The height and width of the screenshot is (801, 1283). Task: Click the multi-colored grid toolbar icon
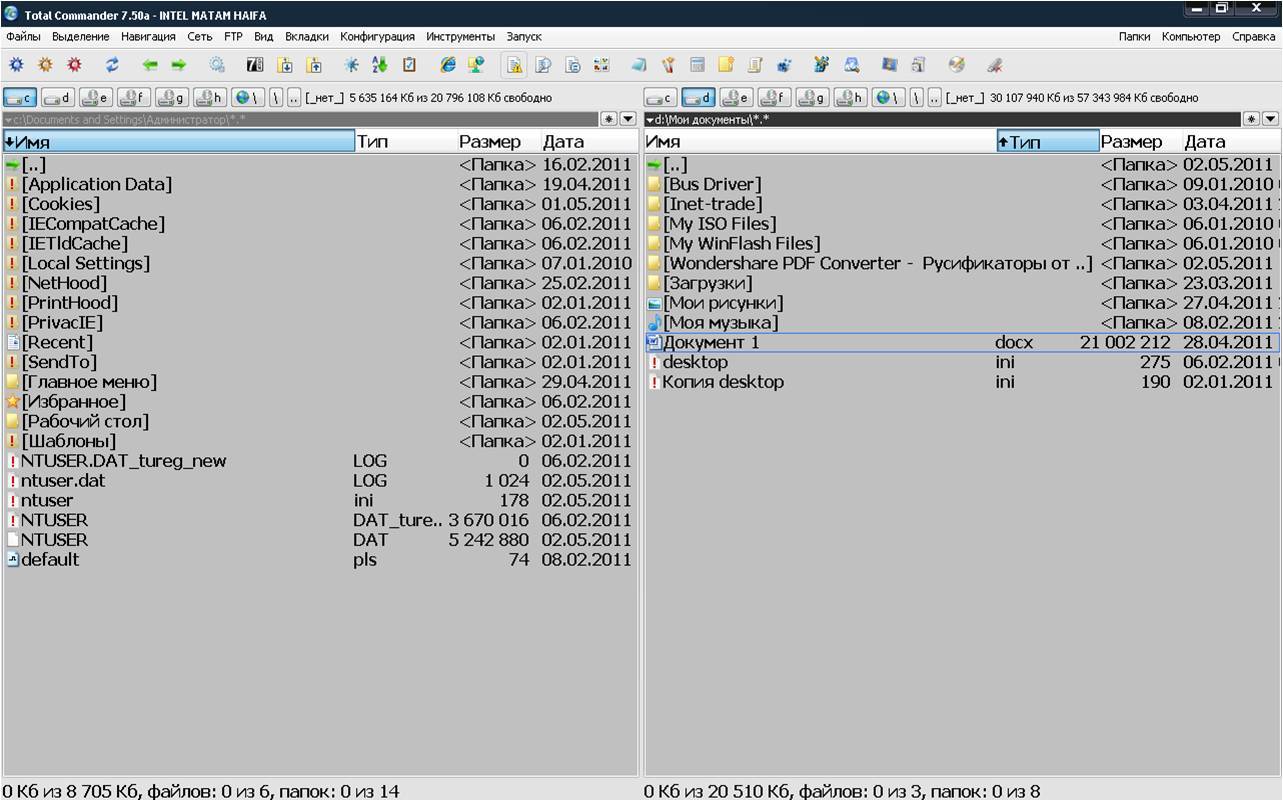pyautogui.click(x=601, y=65)
